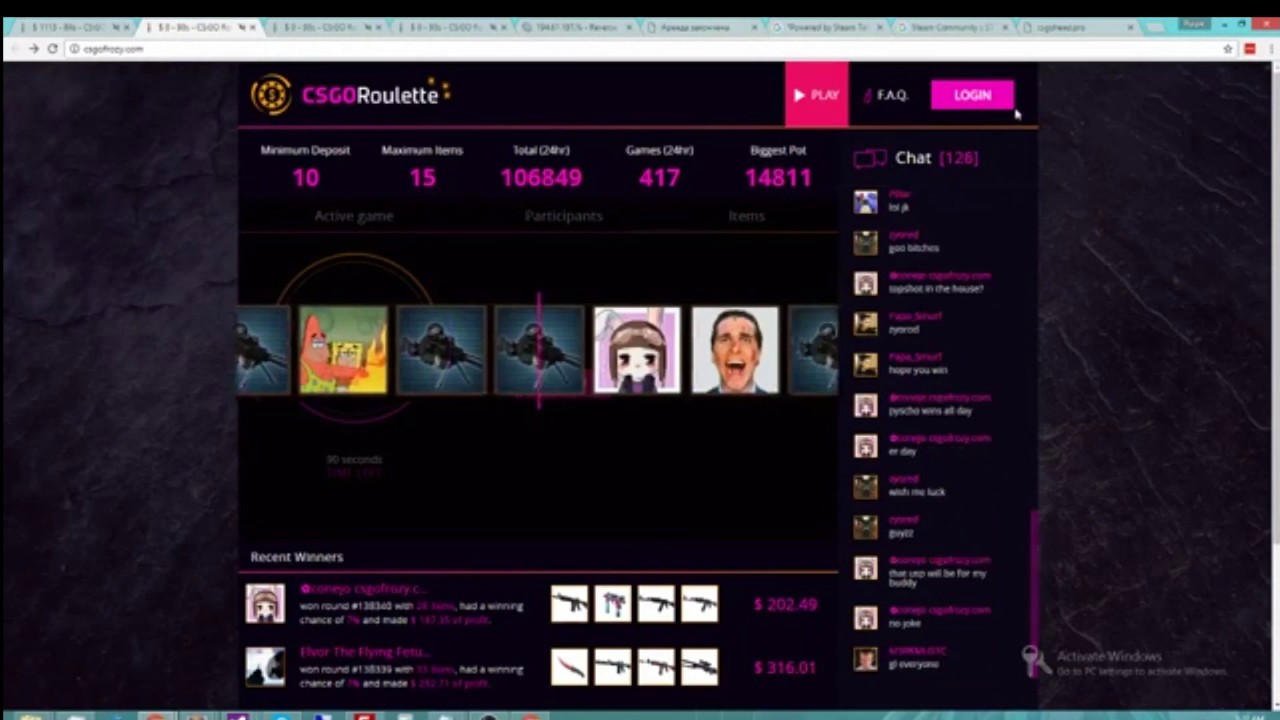Screen dimensions: 1280x720
Task: Click the sniper avatar right of Patrick
Action: tap(441, 350)
